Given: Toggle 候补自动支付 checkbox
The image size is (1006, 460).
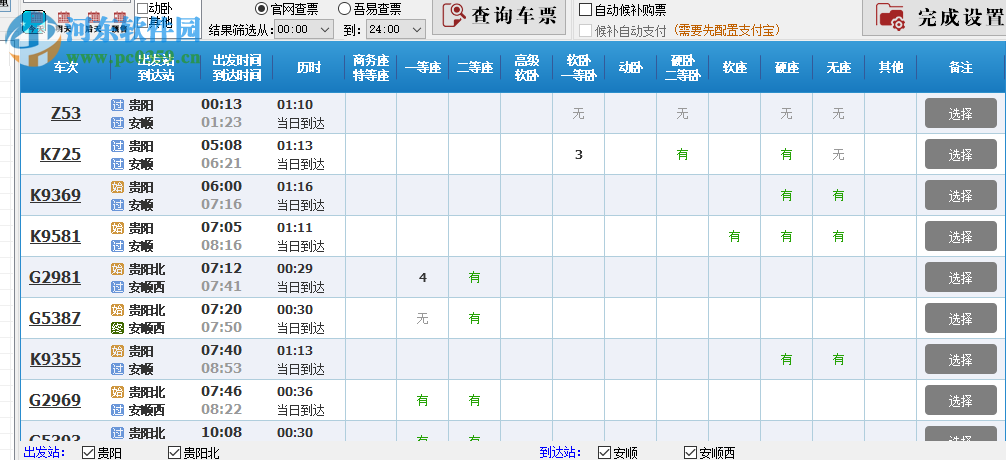Looking at the screenshot, I should [x=585, y=30].
